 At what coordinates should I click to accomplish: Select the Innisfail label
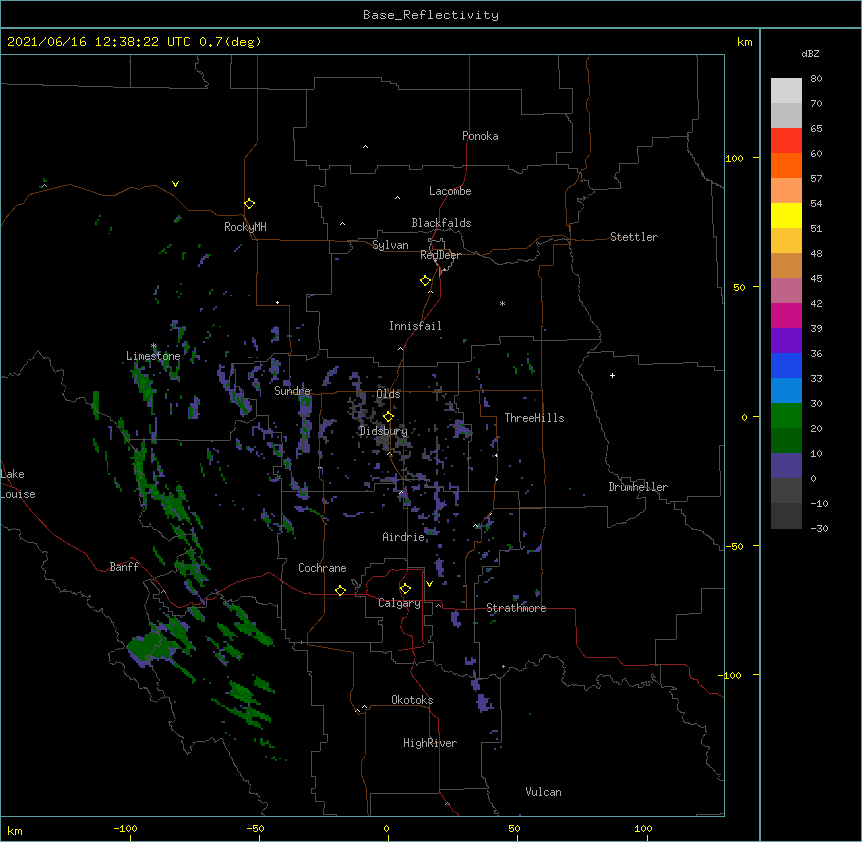tap(415, 326)
